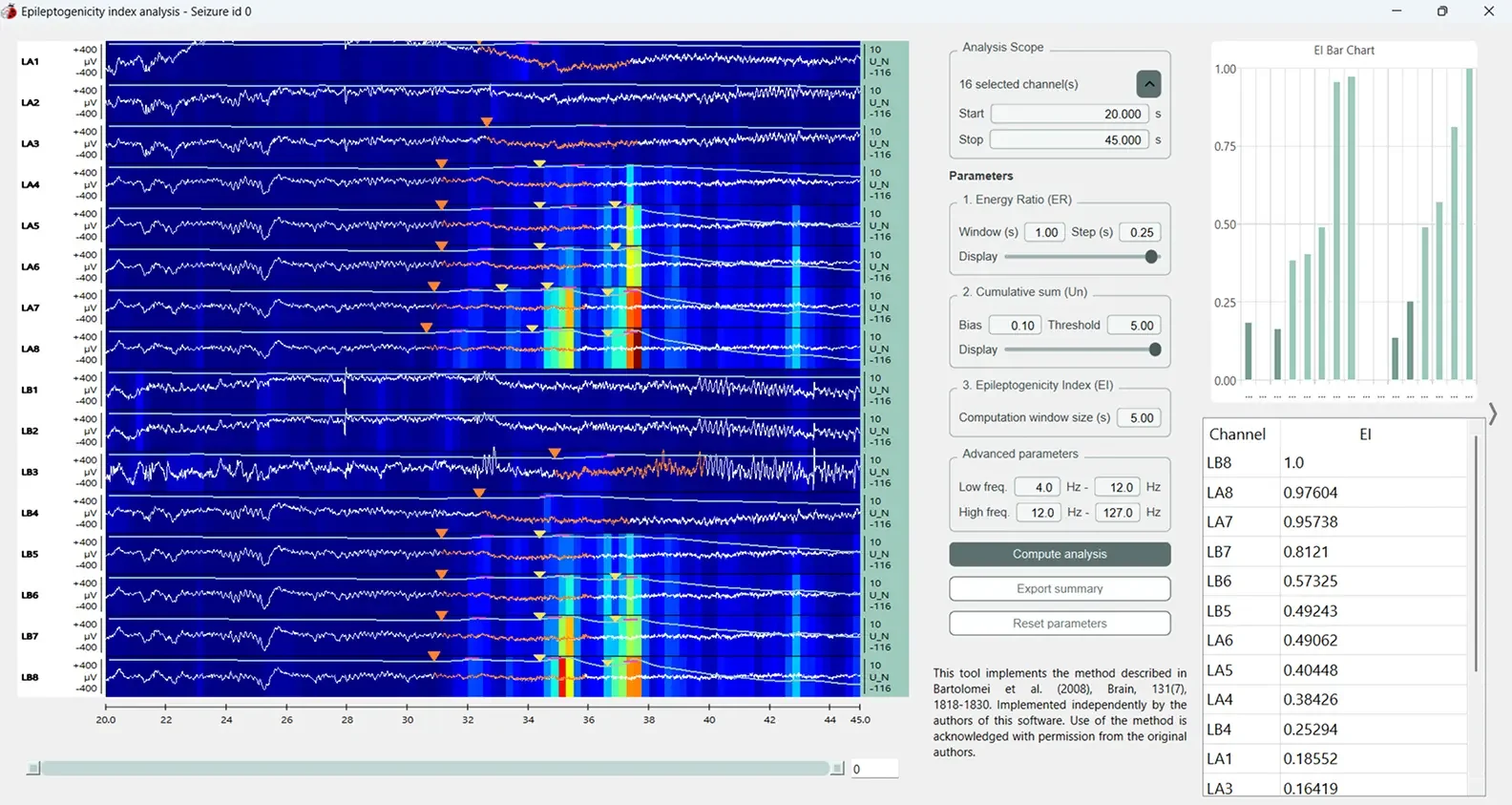Edit the Cumulative sum Threshold field
Image resolution: width=1512 pixels, height=805 pixels.
point(1134,325)
